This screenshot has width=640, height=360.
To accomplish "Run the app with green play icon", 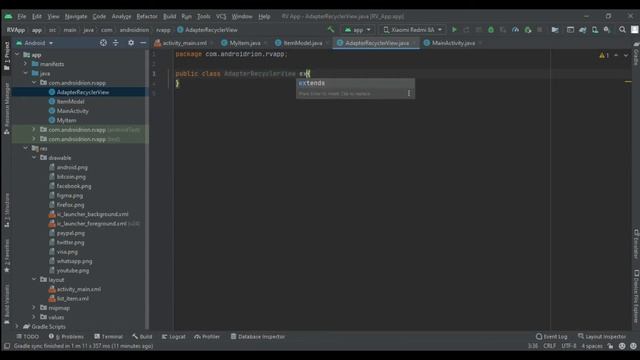I will pyautogui.click(x=454, y=30).
